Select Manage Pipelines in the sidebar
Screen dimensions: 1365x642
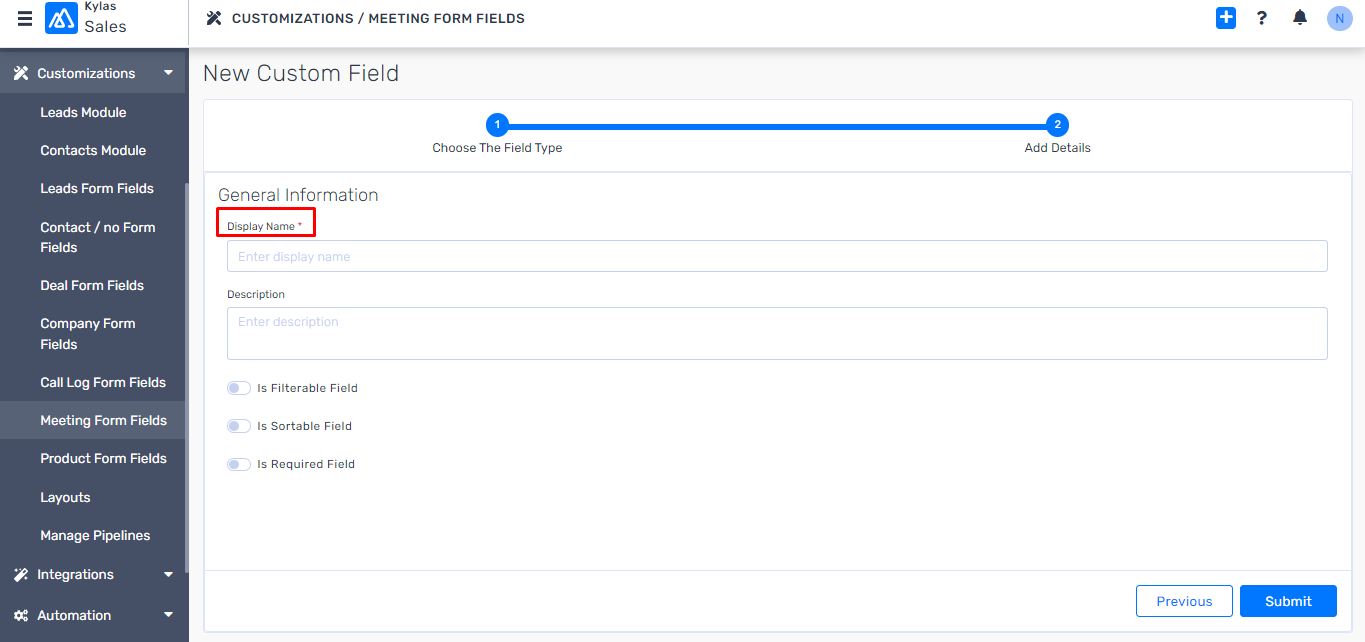pos(95,536)
